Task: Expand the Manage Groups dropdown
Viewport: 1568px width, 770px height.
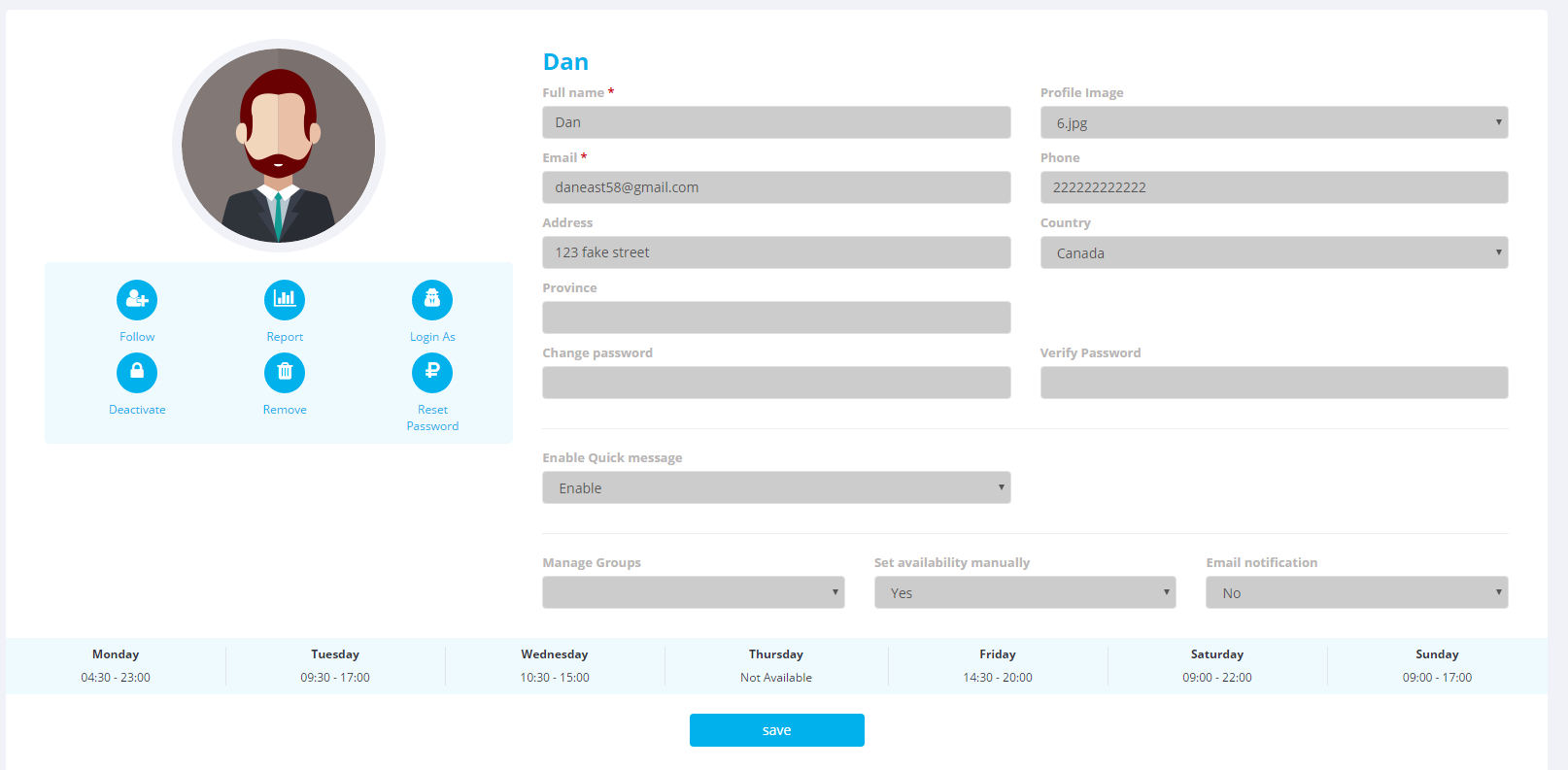Action: 693,592
